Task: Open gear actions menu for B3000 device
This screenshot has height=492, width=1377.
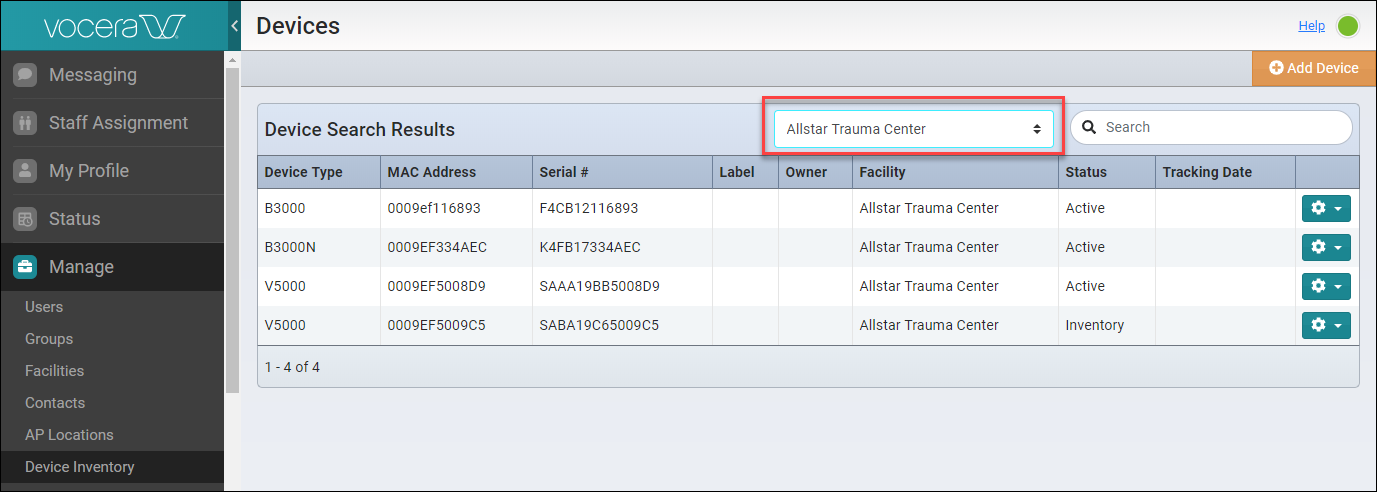Action: pos(1326,208)
